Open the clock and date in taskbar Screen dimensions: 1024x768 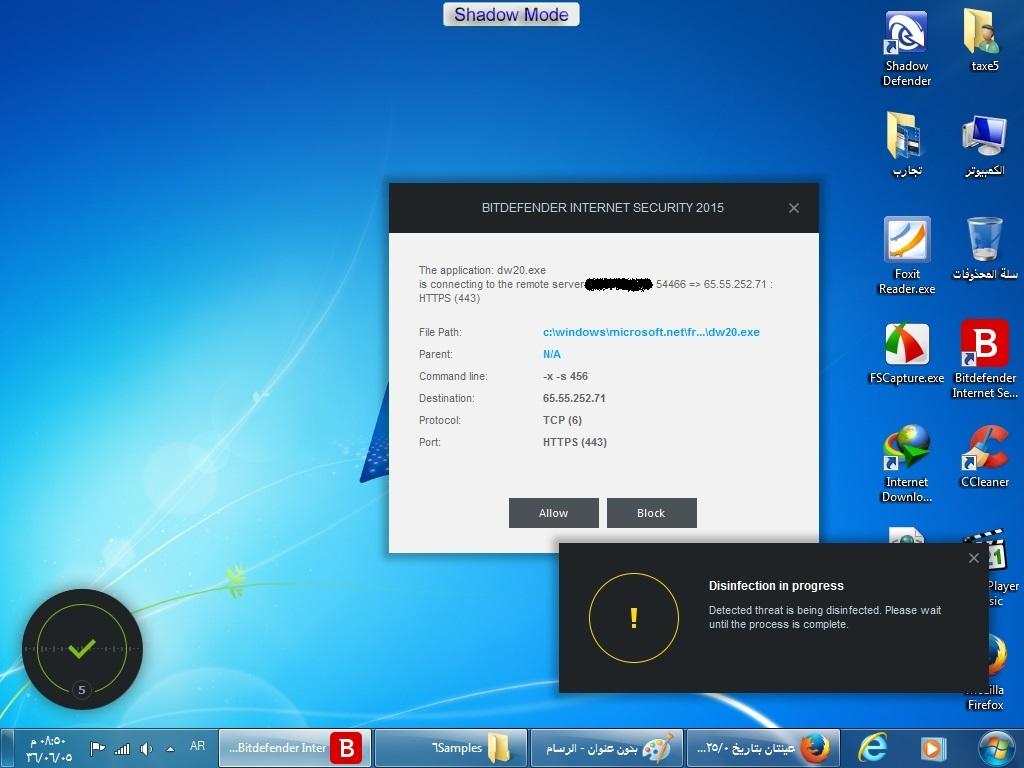click(49, 749)
